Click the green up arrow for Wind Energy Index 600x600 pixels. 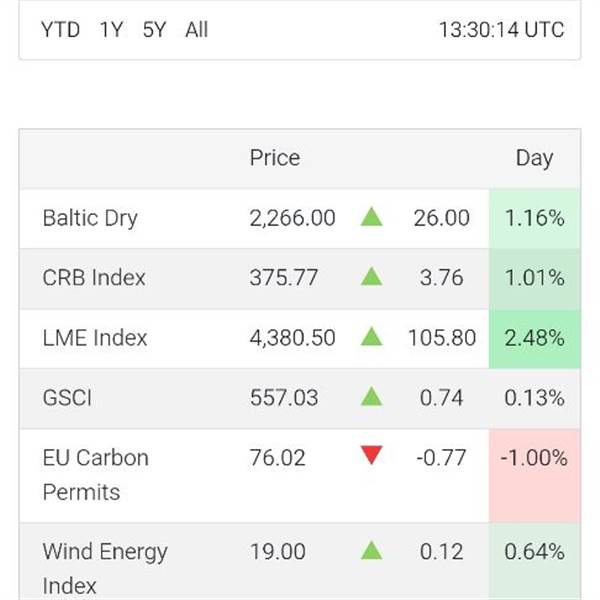tap(372, 550)
